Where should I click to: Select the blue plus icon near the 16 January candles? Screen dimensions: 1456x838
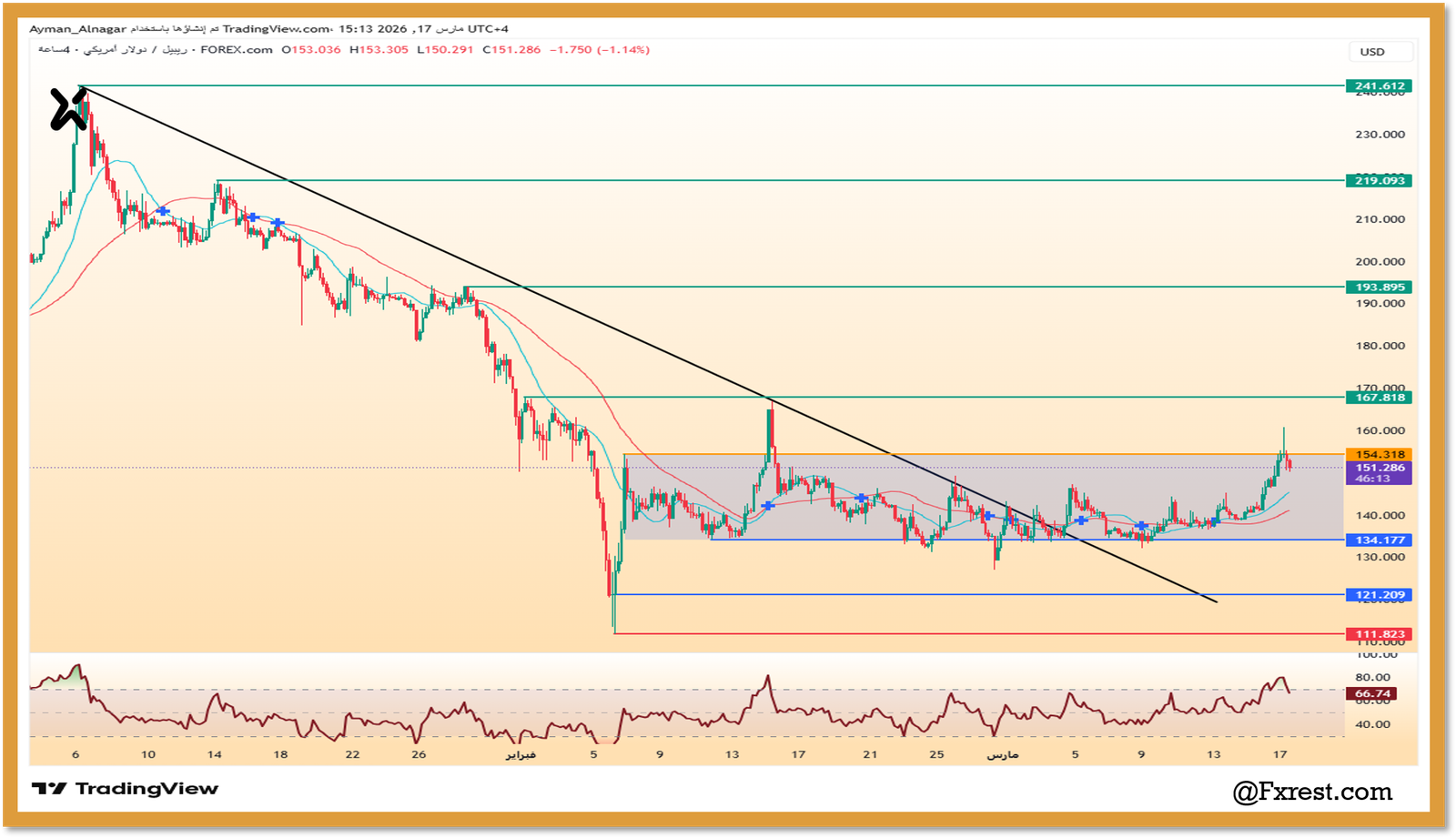(x=253, y=217)
